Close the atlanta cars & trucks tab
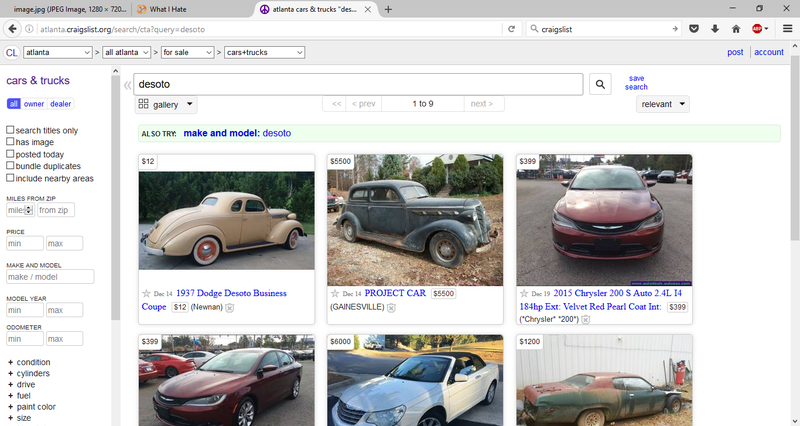800x426 pixels. [x=367, y=9]
